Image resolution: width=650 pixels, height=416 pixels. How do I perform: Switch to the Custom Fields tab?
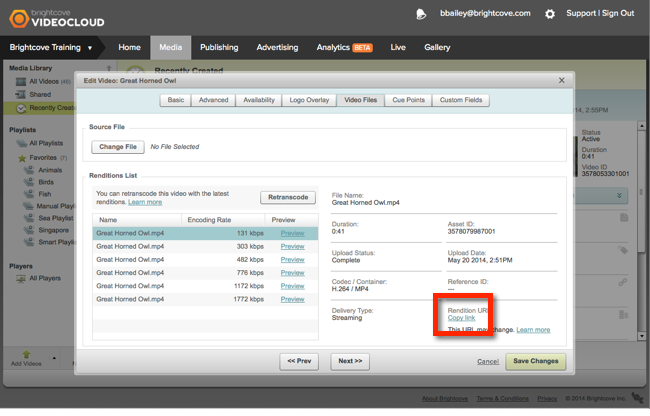pyautogui.click(x=461, y=100)
